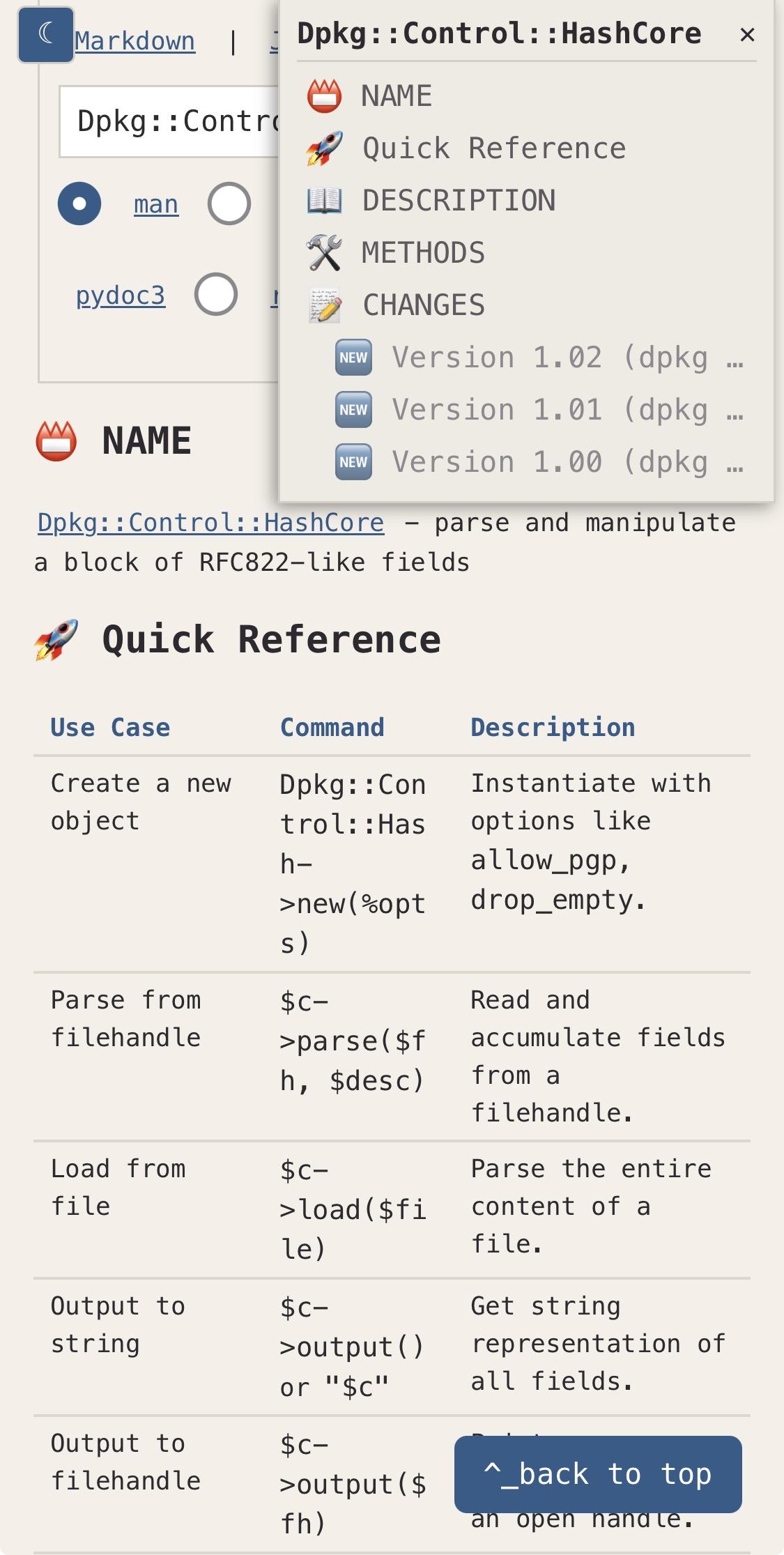Click the $c->output() or "$c" cell
The height and width of the screenshot is (1555, 784).
click(352, 1347)
